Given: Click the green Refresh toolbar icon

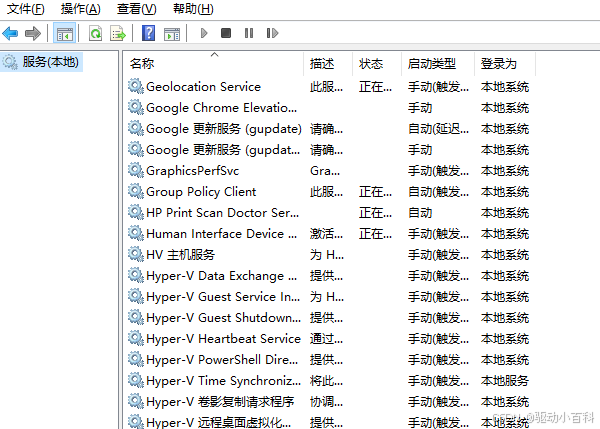Looking at the screenshot, I should click(95, 34).
